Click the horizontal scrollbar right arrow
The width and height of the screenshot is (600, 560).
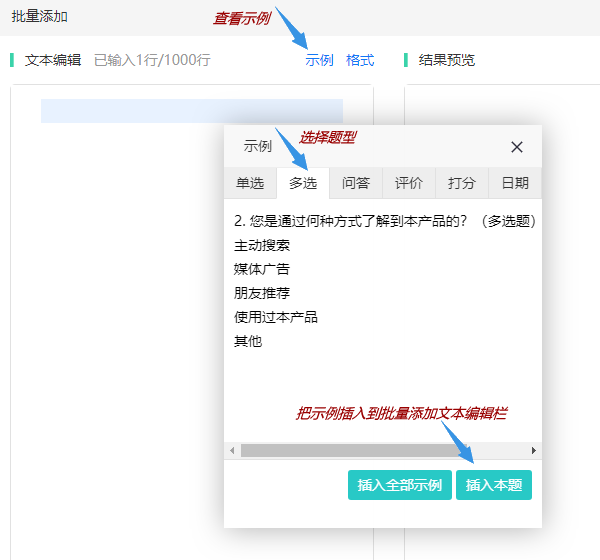tap(534, 451)
